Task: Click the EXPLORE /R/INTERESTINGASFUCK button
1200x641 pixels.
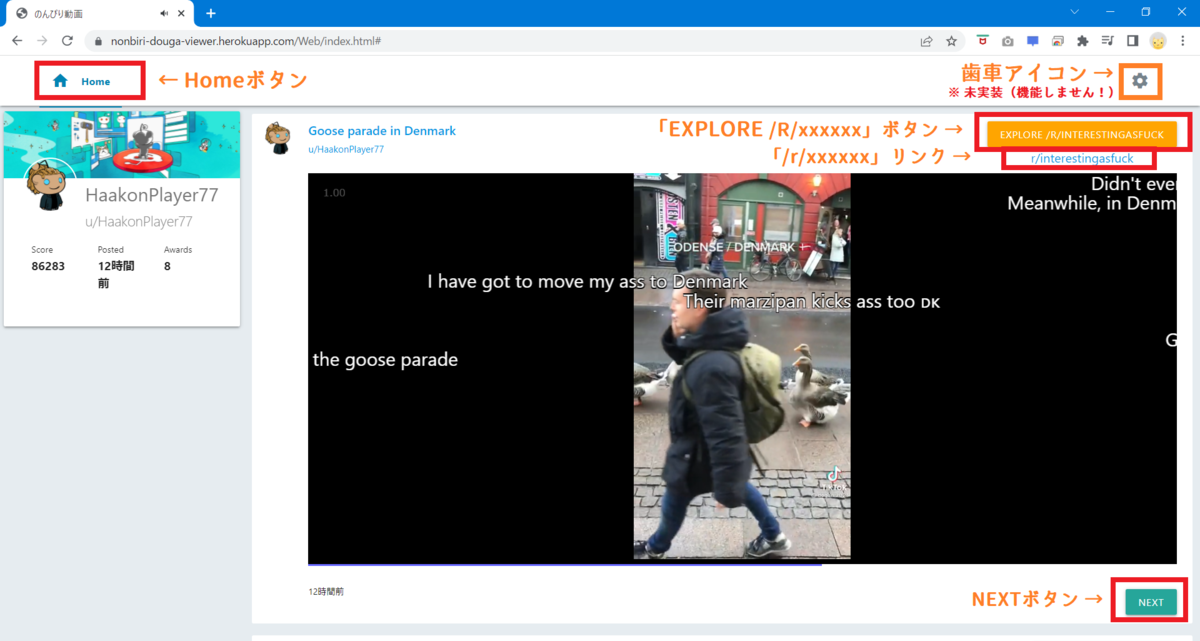Action: pos(1081,134)
